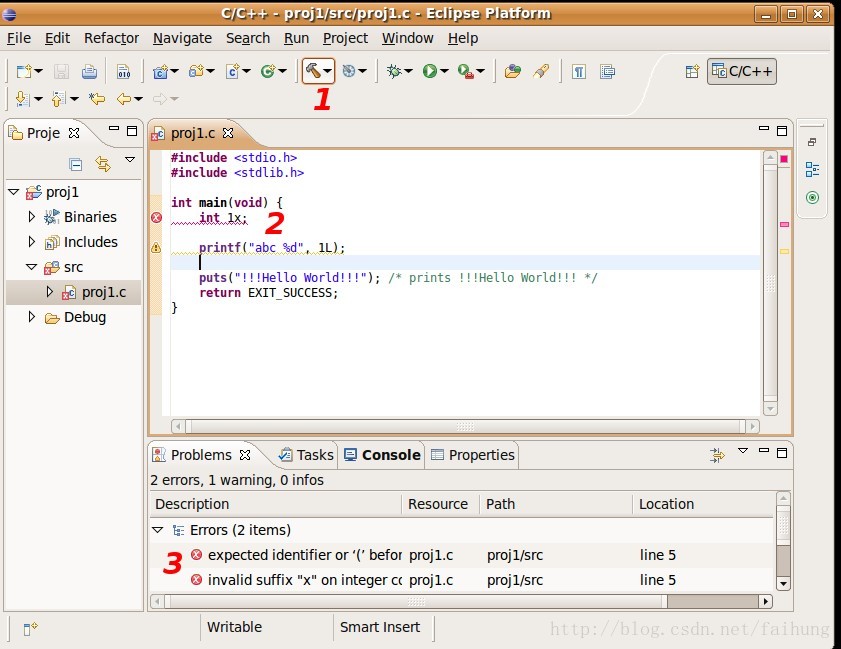
Task: Click the New Source Folder icon
Action: [x=196, y=71]
